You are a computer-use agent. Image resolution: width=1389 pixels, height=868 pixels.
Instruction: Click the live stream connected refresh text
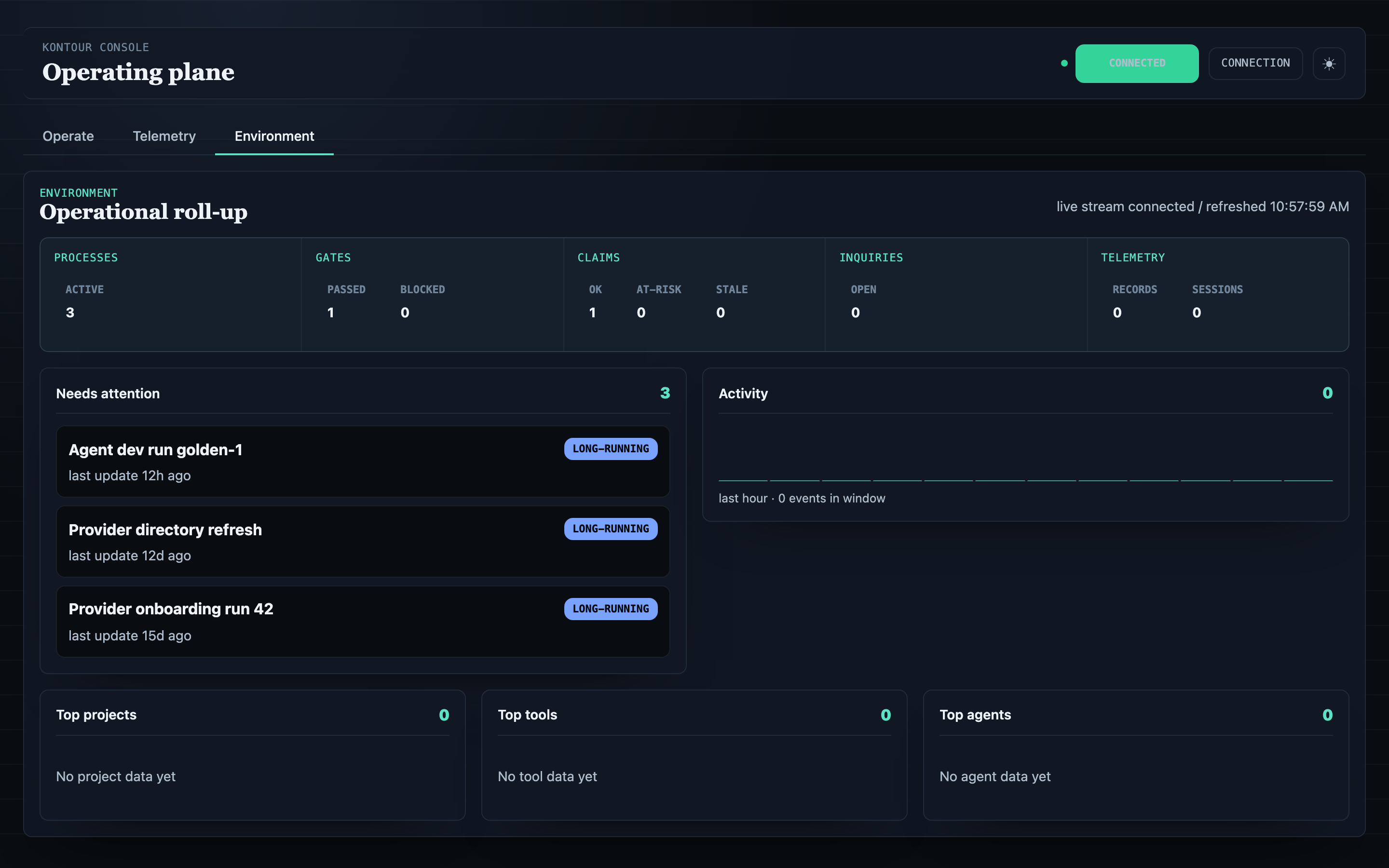(x=1202, y=207)
